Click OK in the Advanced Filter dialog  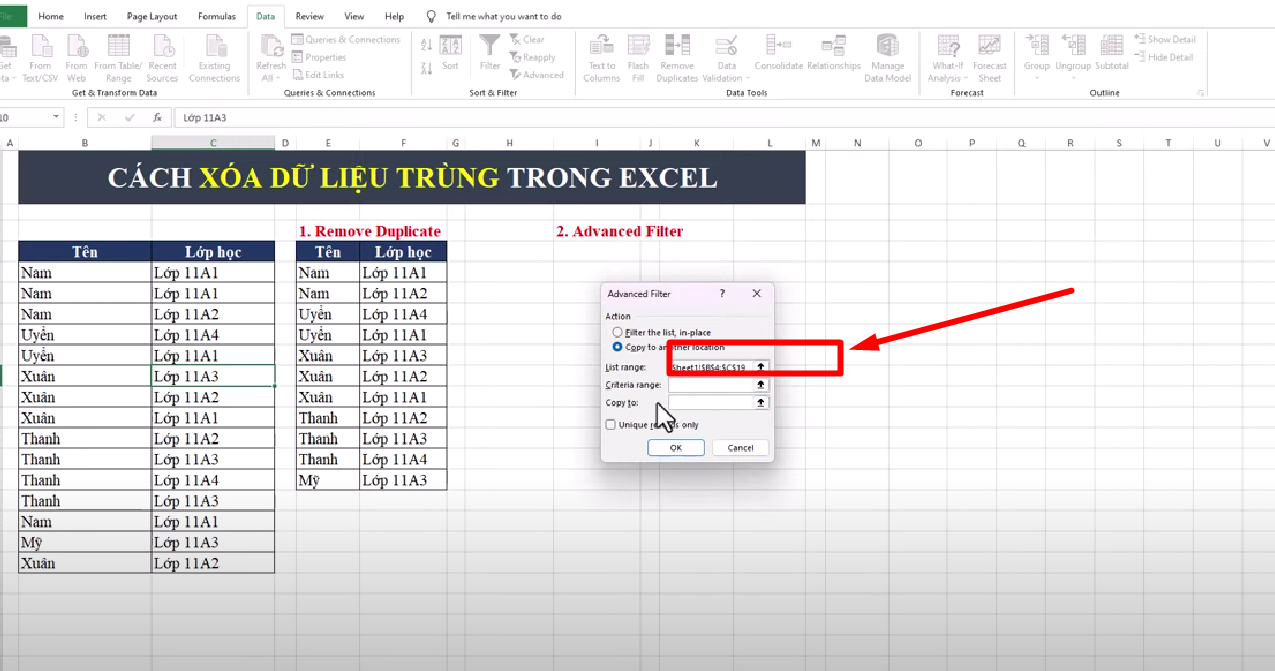[x=676, y=447]
